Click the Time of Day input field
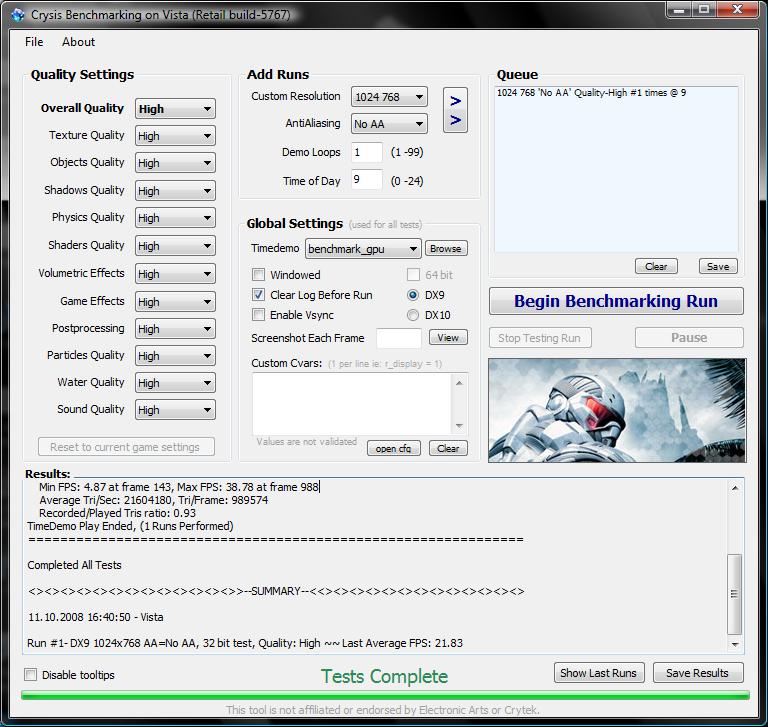Screen dimensions: 768x727 point(367,180)
